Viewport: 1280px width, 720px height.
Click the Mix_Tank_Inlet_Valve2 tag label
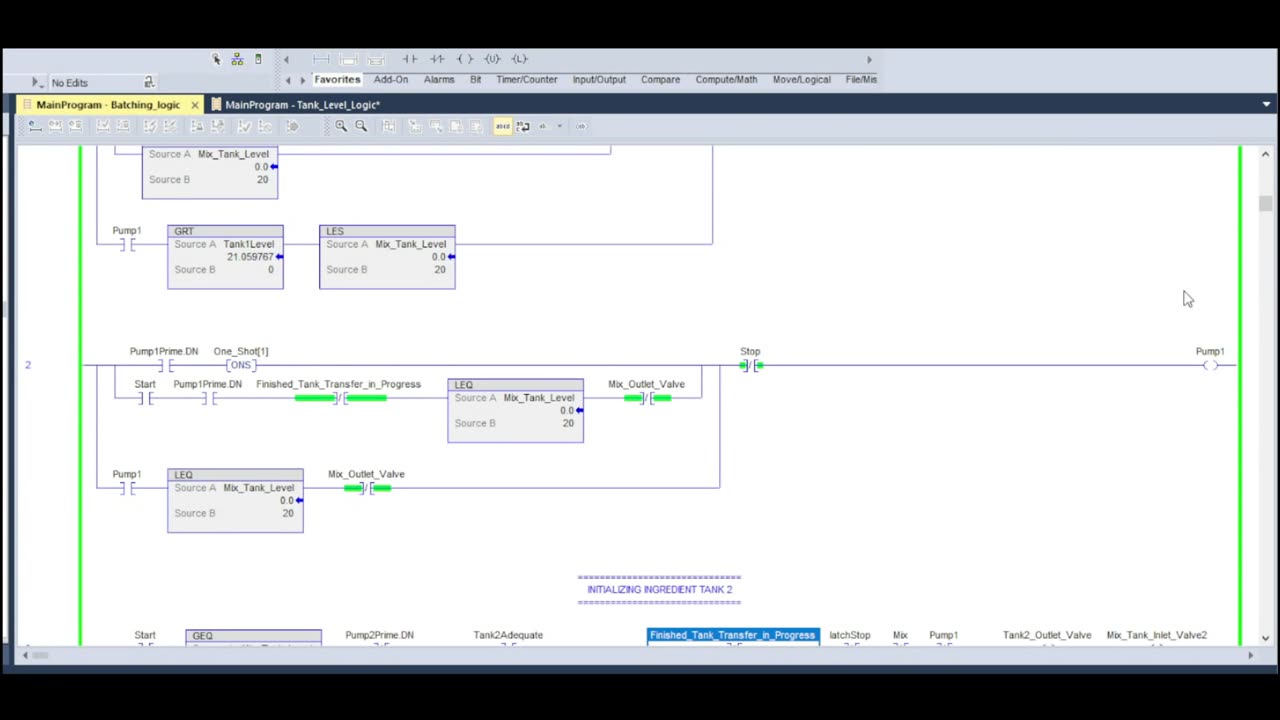point(1156,635)
